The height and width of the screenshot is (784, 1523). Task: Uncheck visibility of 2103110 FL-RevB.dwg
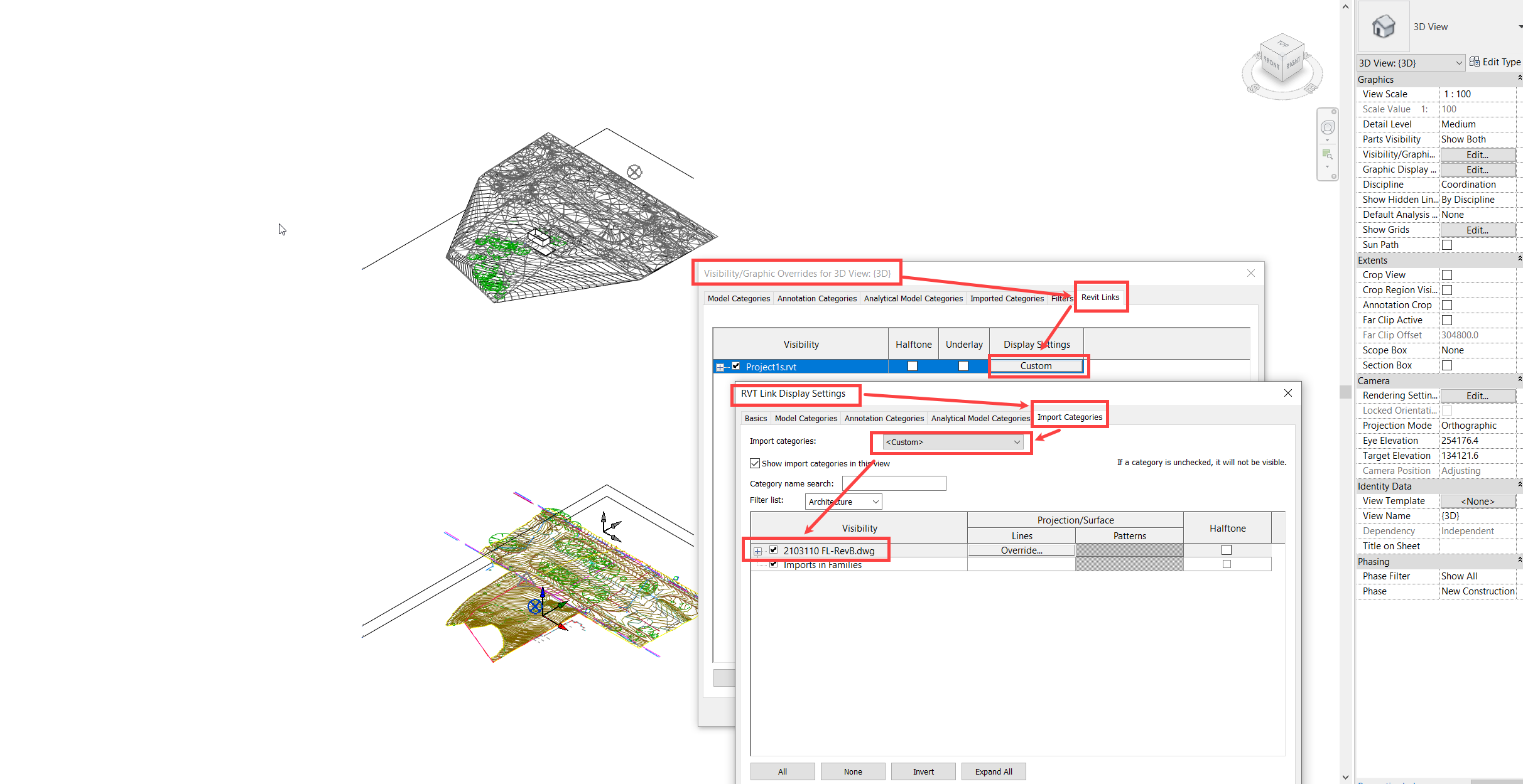[773, 549]
